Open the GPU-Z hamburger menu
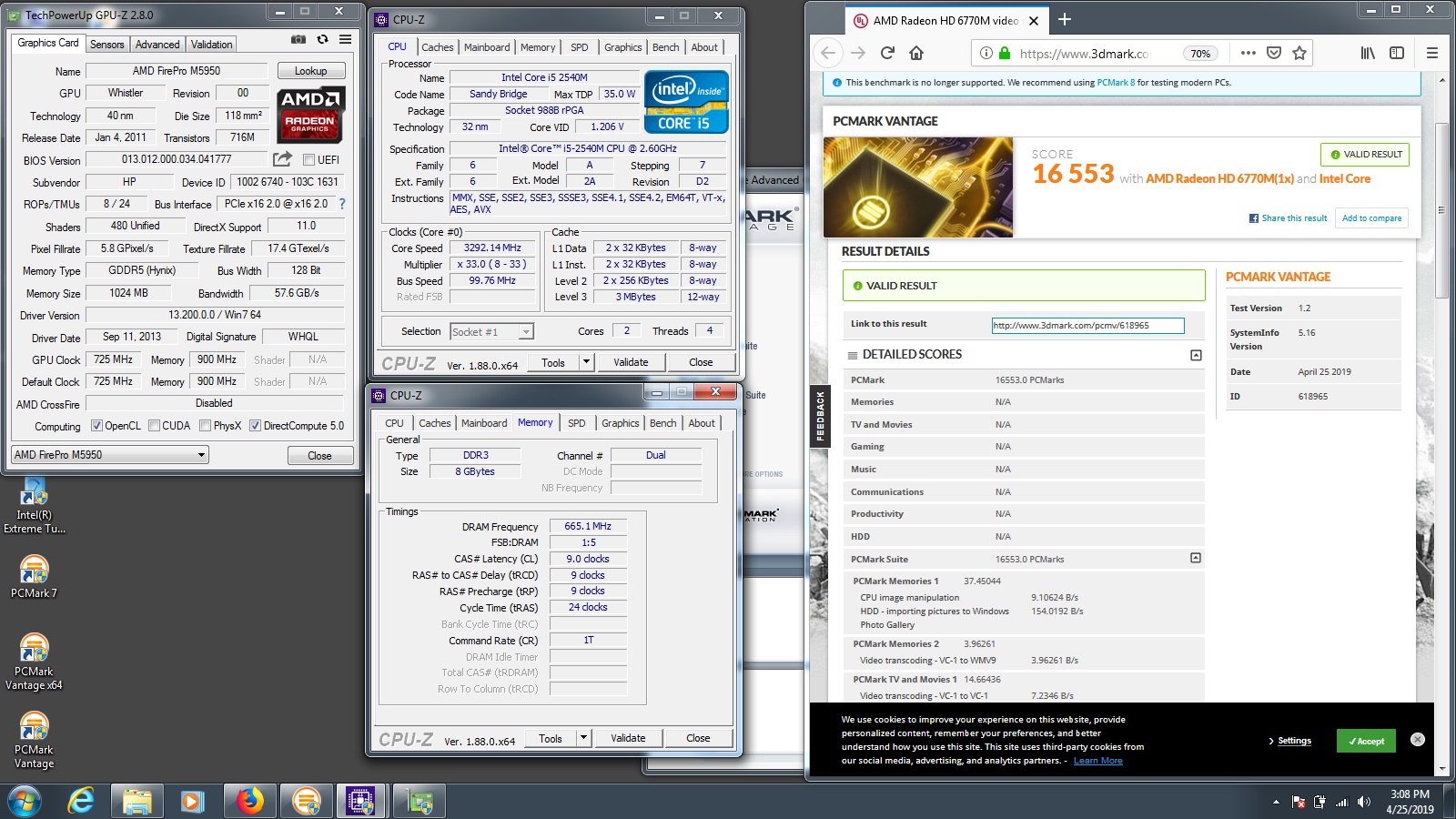Viewport: 1456px width, 819px height. coord(345,39)
